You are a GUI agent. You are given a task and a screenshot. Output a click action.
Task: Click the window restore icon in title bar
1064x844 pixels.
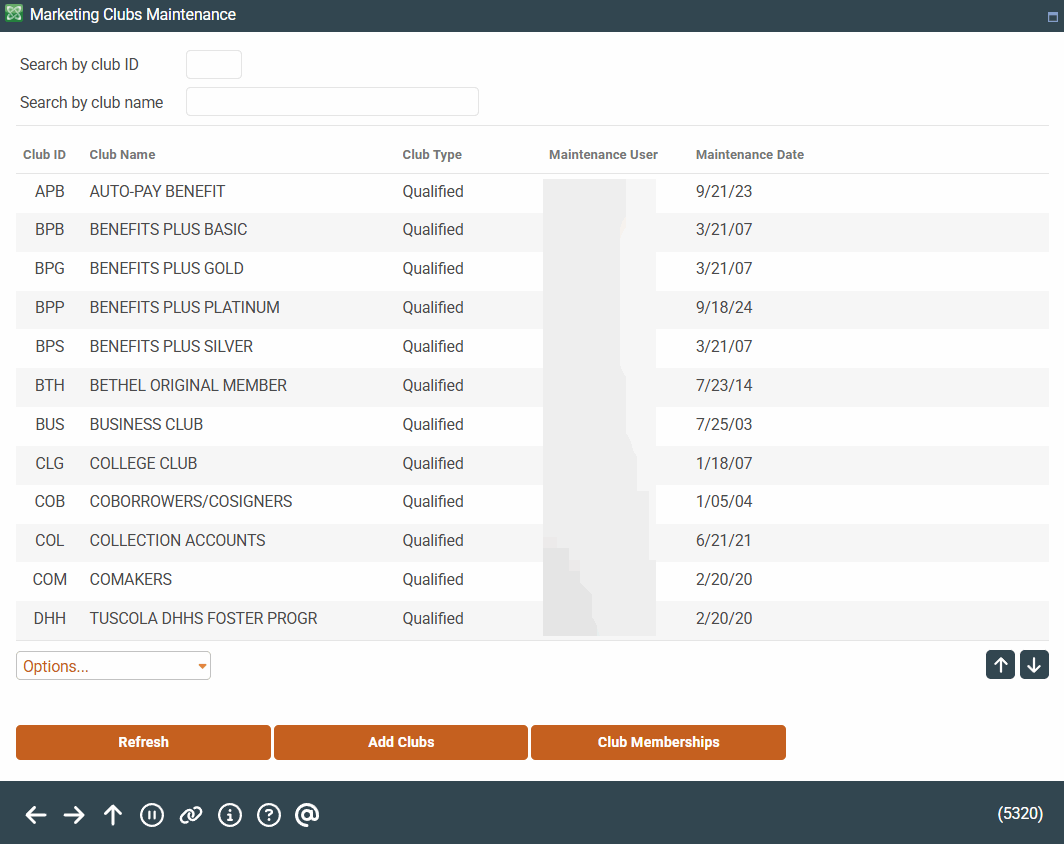click(x=1051, y=16)
